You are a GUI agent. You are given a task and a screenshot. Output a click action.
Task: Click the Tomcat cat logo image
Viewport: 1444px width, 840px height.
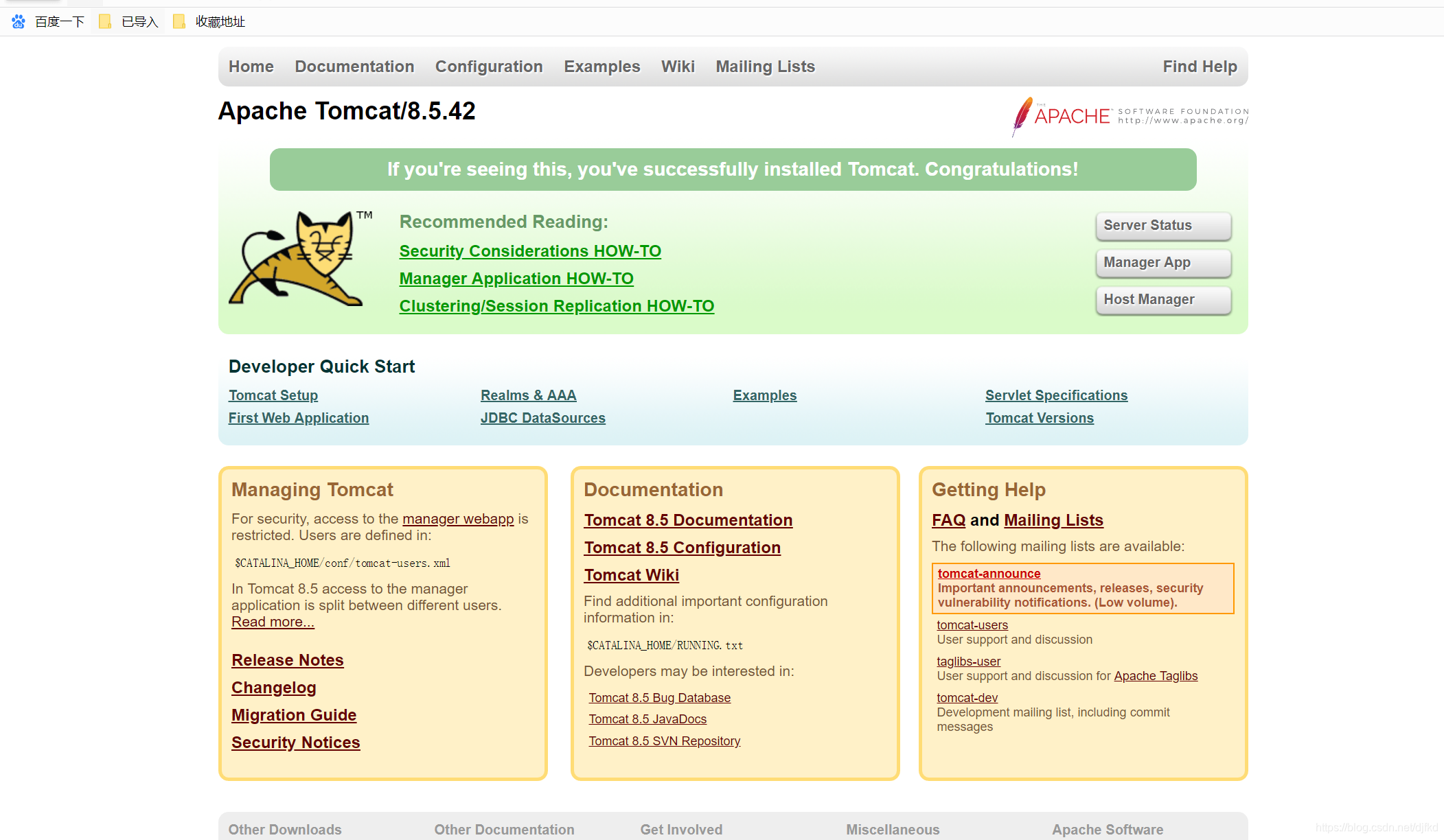click(x=300, y=258)
